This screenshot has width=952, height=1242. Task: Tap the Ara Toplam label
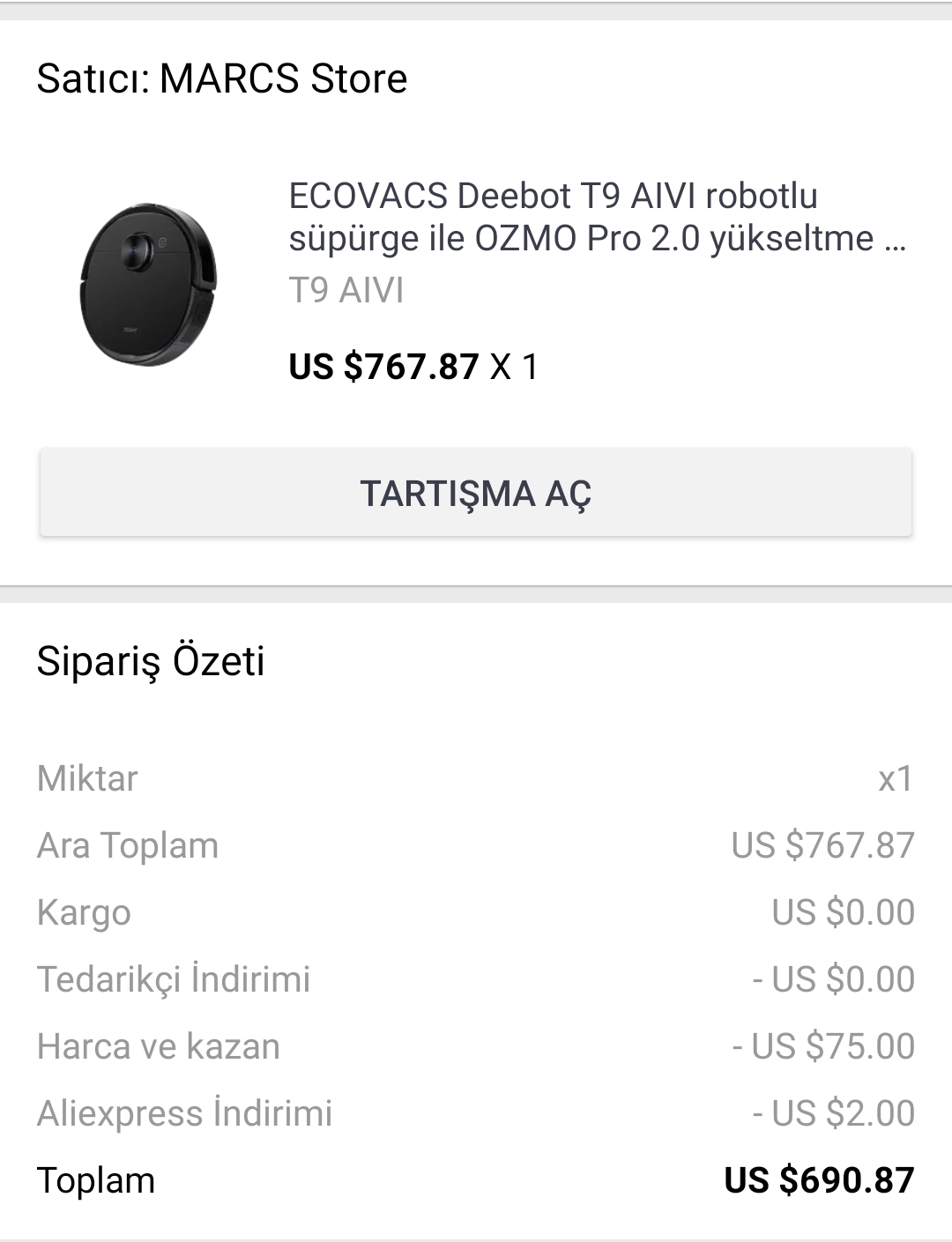pos(128,845)
